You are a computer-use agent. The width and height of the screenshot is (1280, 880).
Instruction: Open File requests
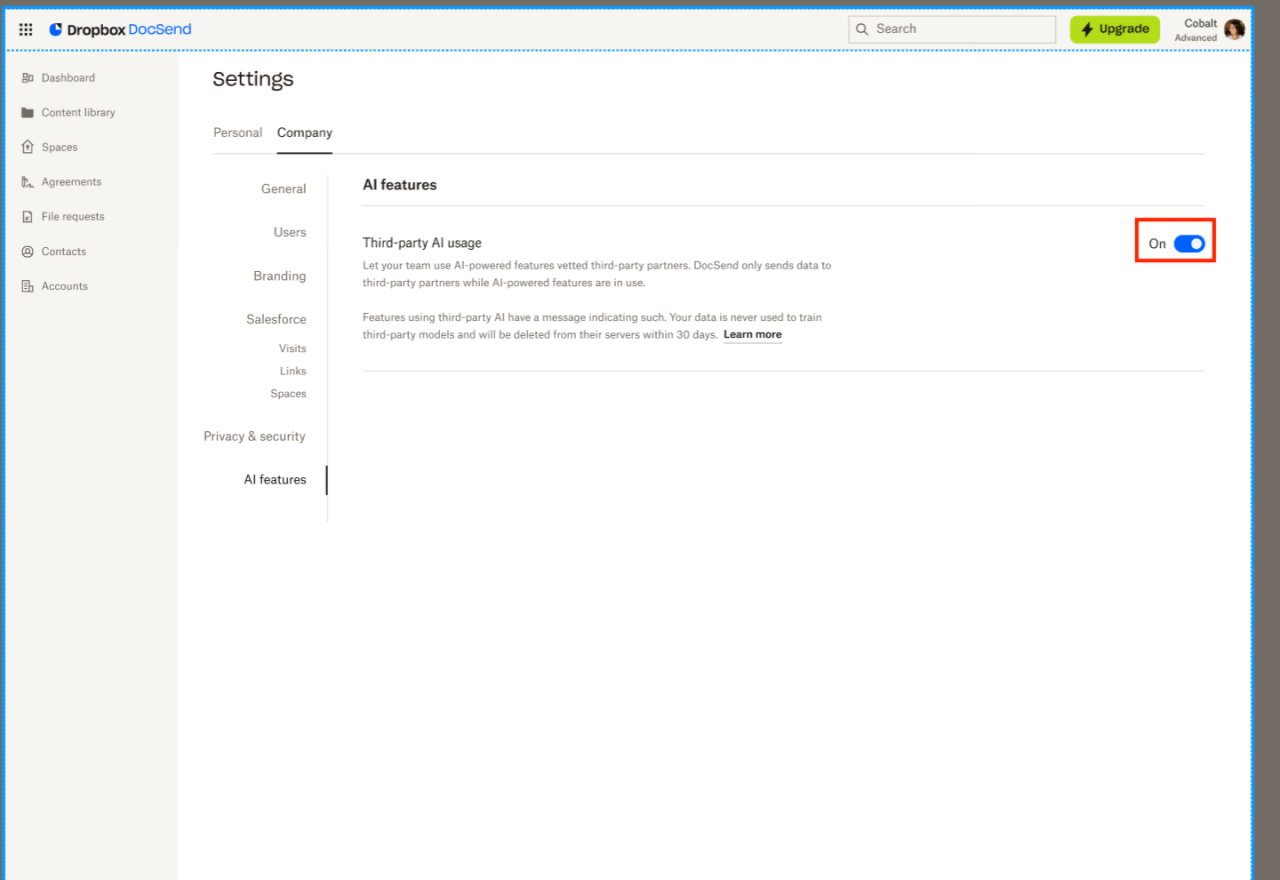pyautogui.click(x=72, y=216)
